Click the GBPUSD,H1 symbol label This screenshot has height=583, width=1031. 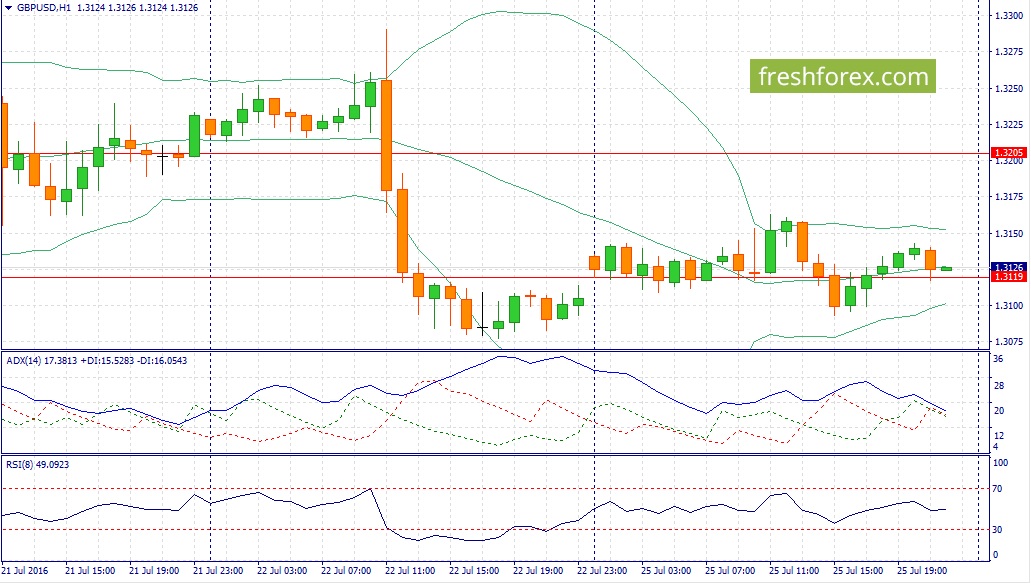44,8
